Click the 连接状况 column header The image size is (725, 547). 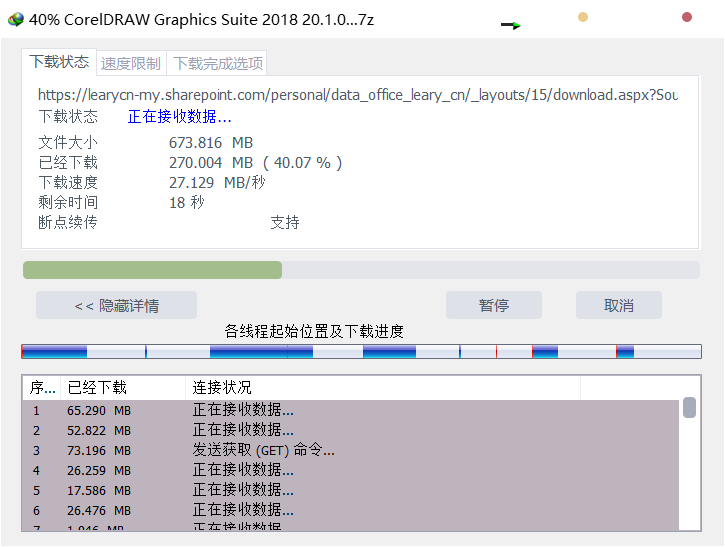pyautogui.click(x=383, y=387)
